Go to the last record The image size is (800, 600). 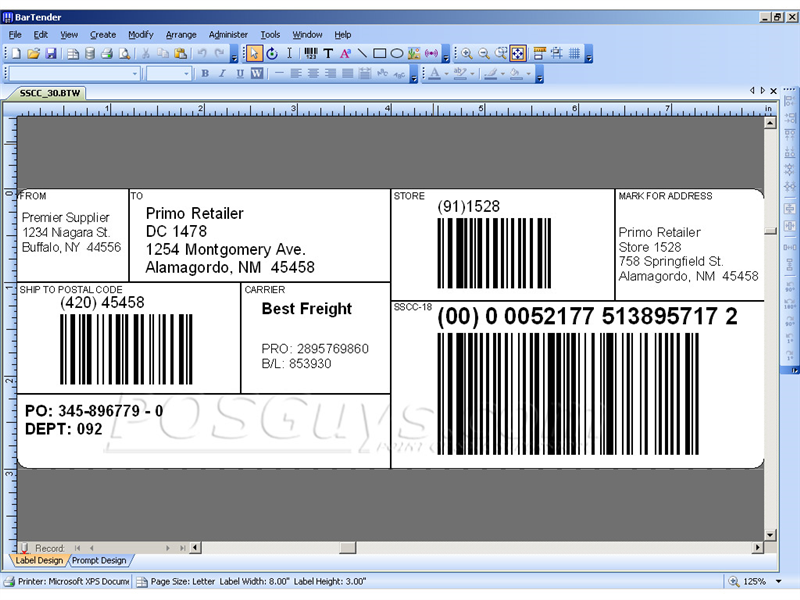click(182, 548)
